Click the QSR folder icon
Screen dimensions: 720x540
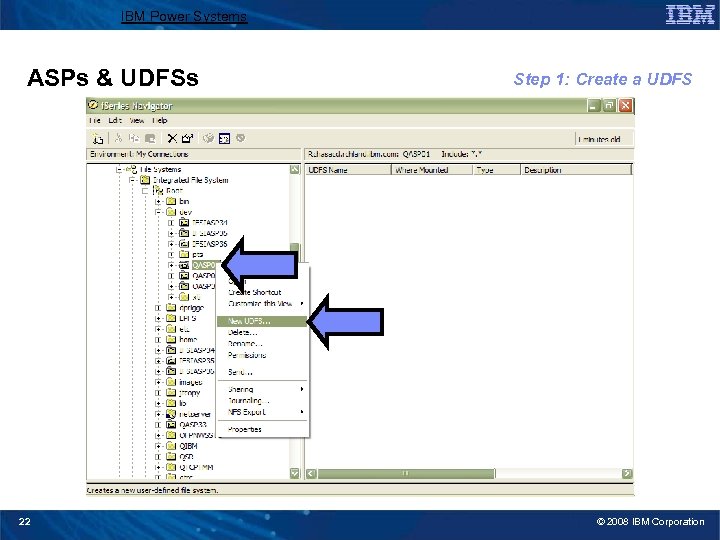click(171, 456)
